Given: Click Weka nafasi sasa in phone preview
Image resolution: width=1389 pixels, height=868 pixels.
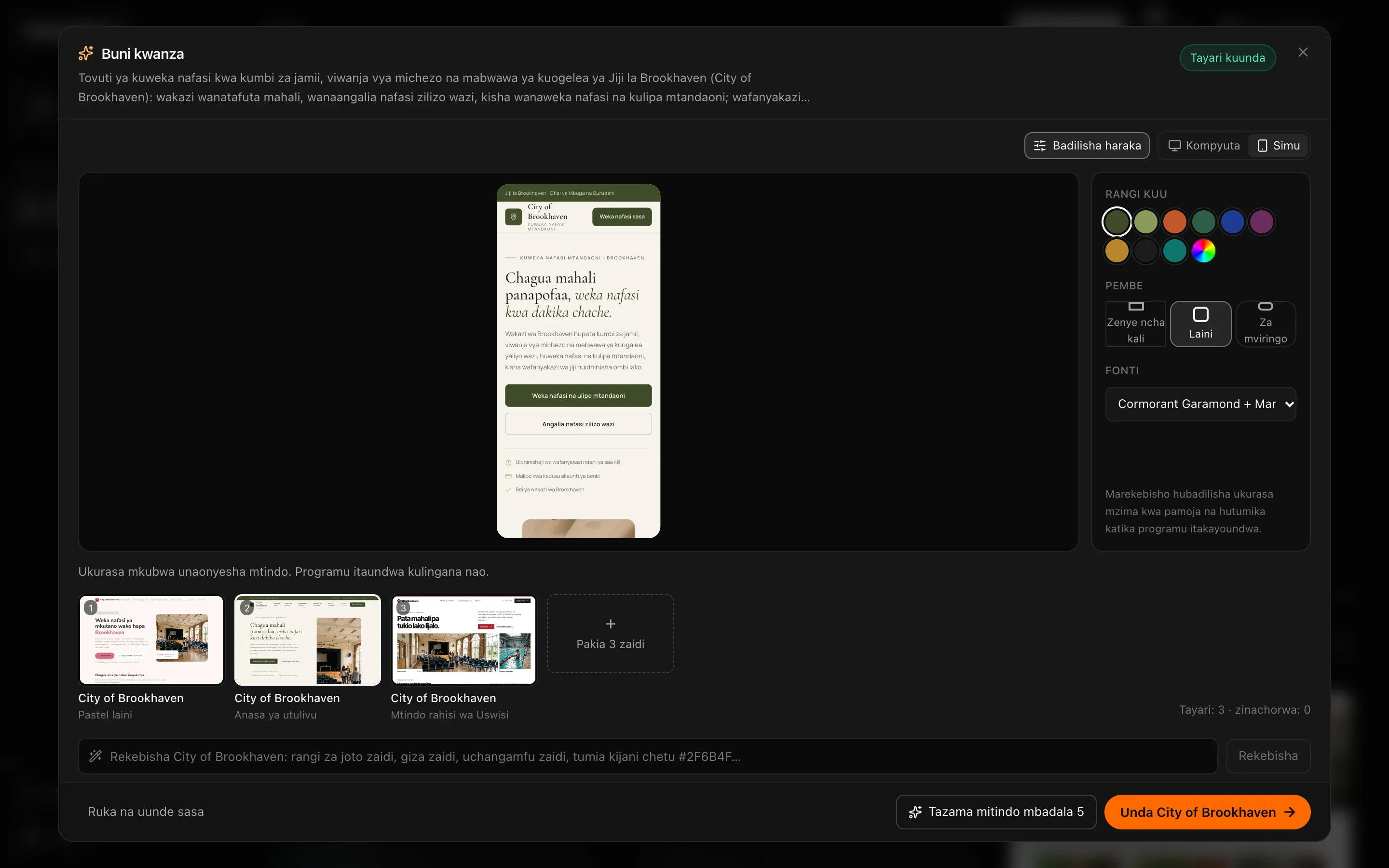Looking at the screenshot, I should 622,217.
